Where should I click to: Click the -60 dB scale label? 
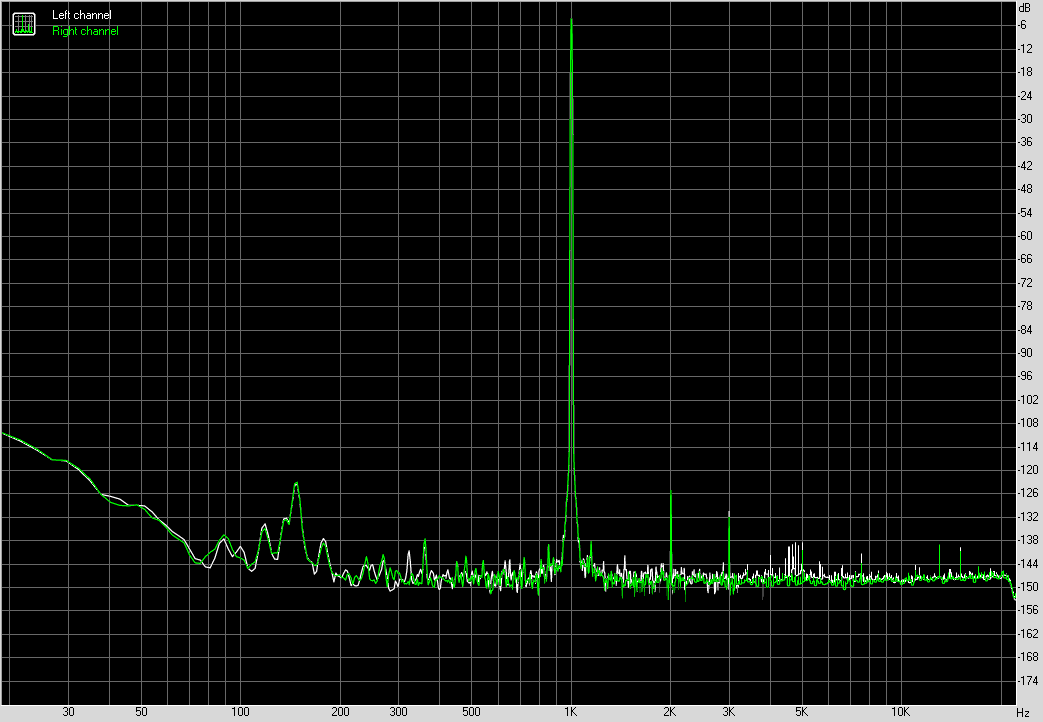[x=1026, y=236]
